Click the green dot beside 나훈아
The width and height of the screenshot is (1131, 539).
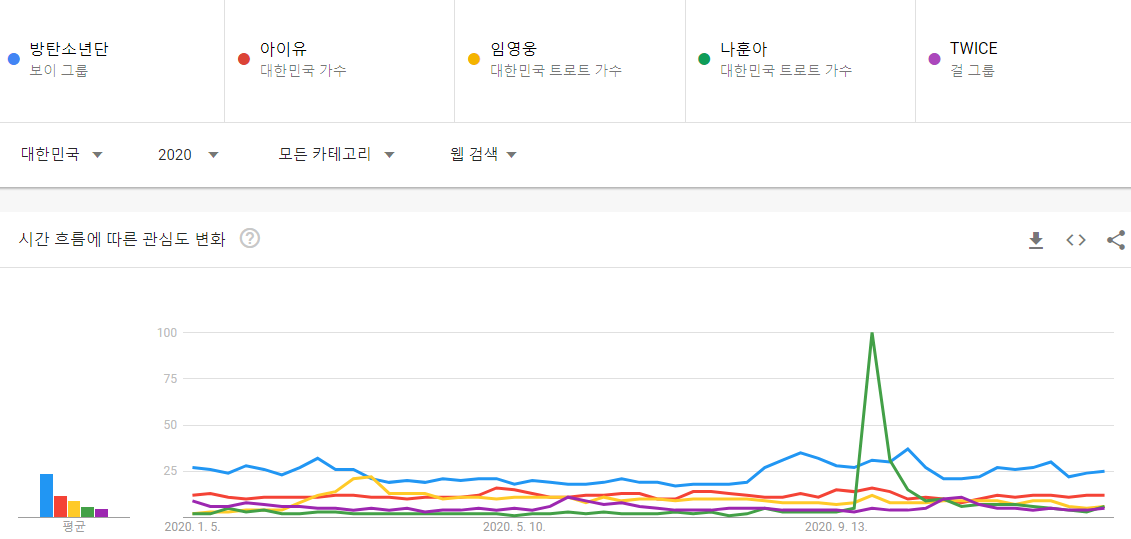coord(704,59)
